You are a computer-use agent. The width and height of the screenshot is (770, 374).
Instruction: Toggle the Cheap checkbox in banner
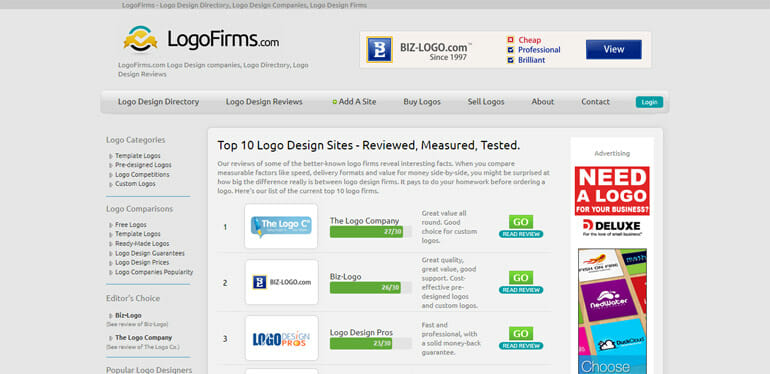510,40
